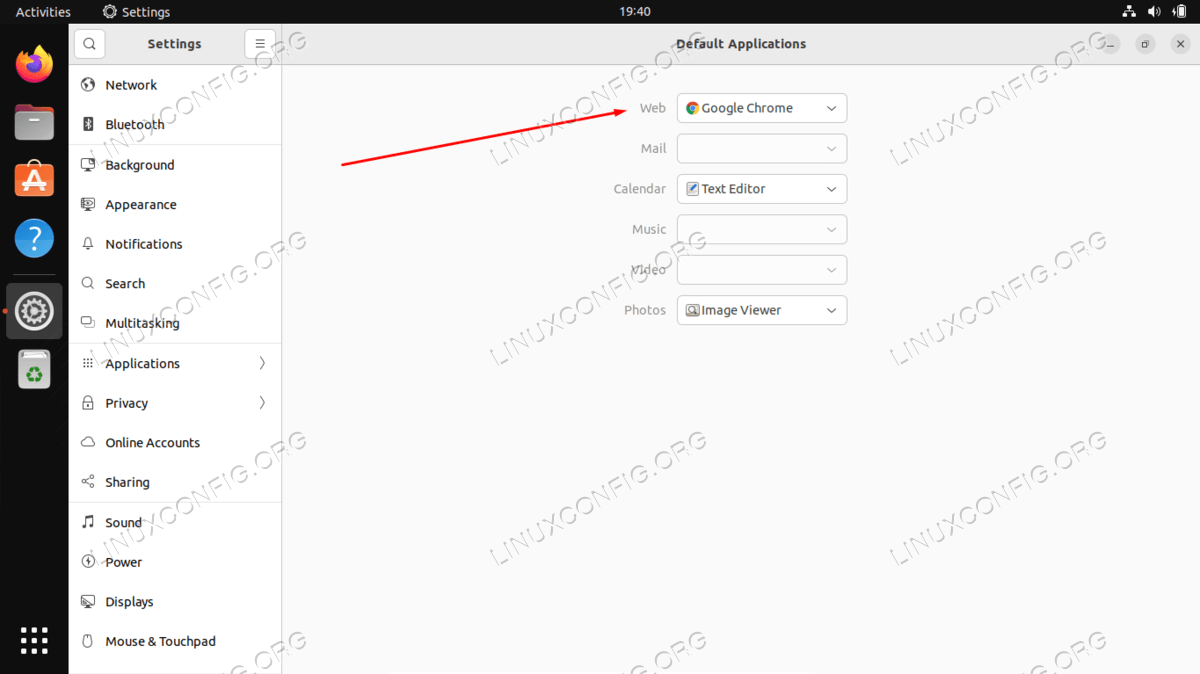Open Notifications settings label
This screenshot has width=1200, height=674.
click(x=144, y=244)
